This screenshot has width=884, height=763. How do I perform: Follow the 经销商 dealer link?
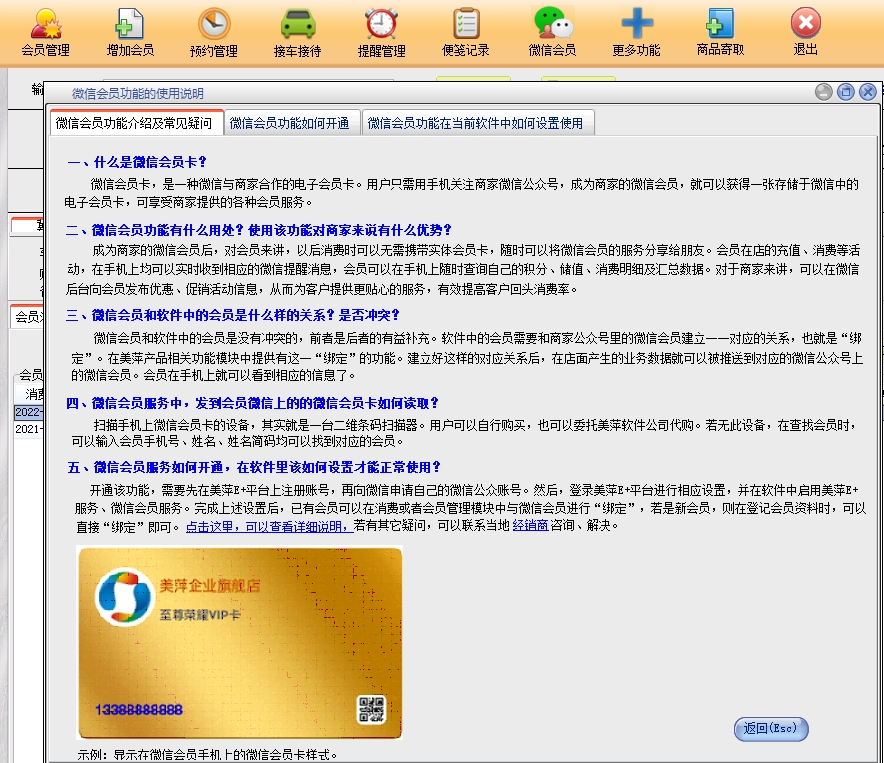[x=530, y=526]
